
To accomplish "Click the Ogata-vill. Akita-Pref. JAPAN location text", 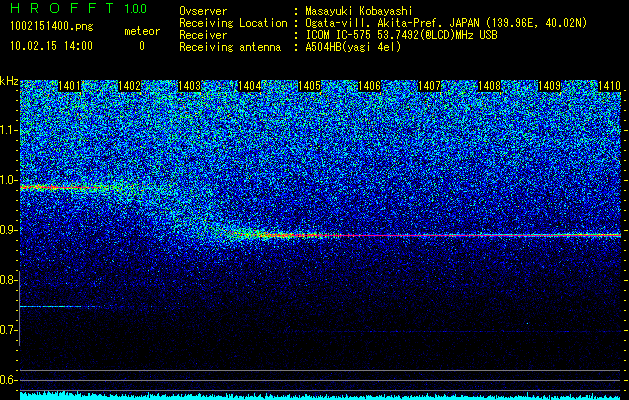I will (446, 23).
